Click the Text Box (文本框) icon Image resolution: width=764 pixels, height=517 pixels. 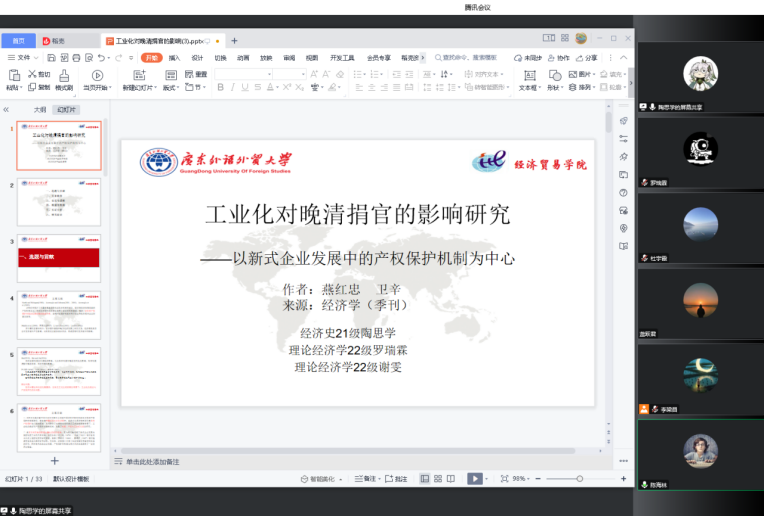click(x=528, y=75)
